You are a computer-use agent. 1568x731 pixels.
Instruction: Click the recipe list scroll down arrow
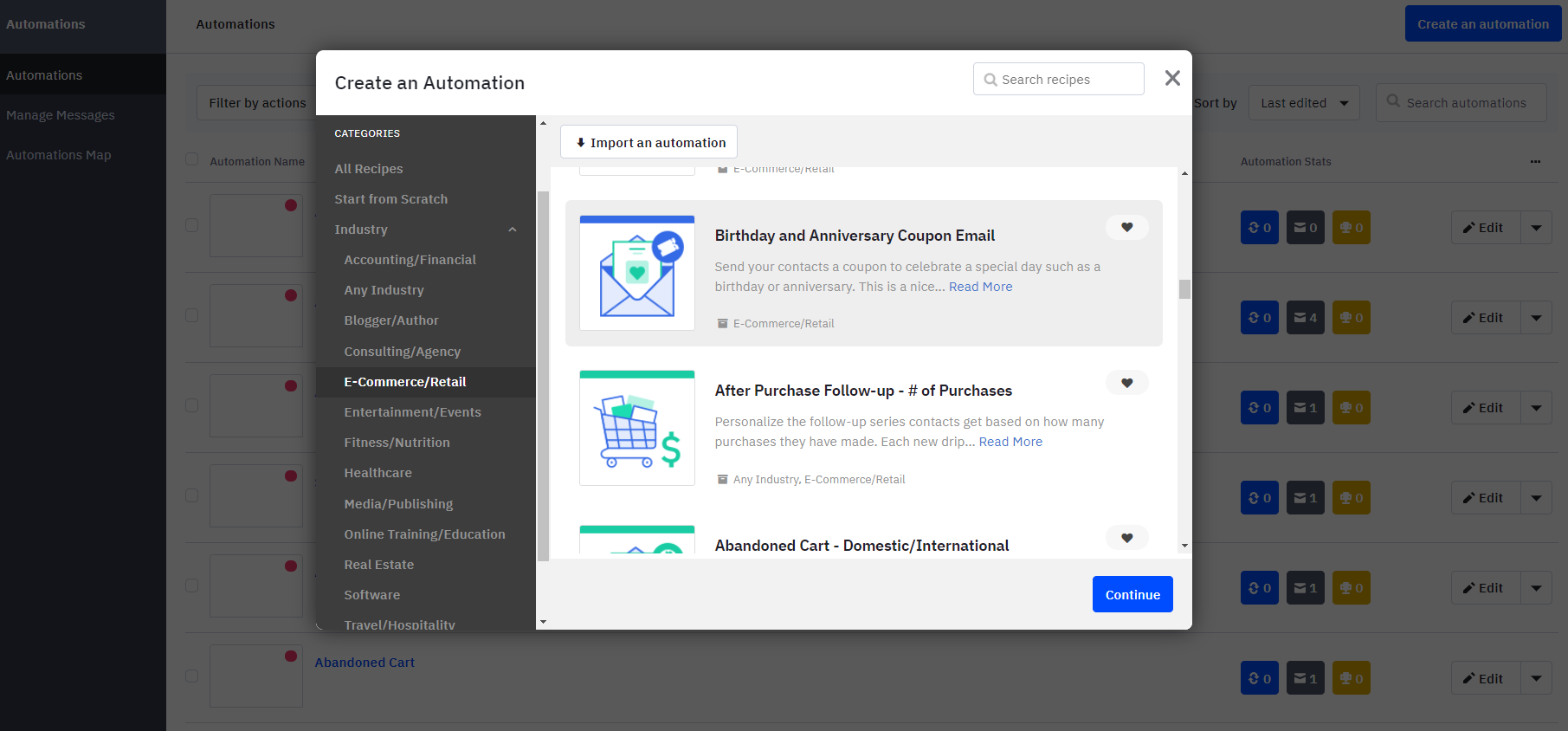point(1184,546)
